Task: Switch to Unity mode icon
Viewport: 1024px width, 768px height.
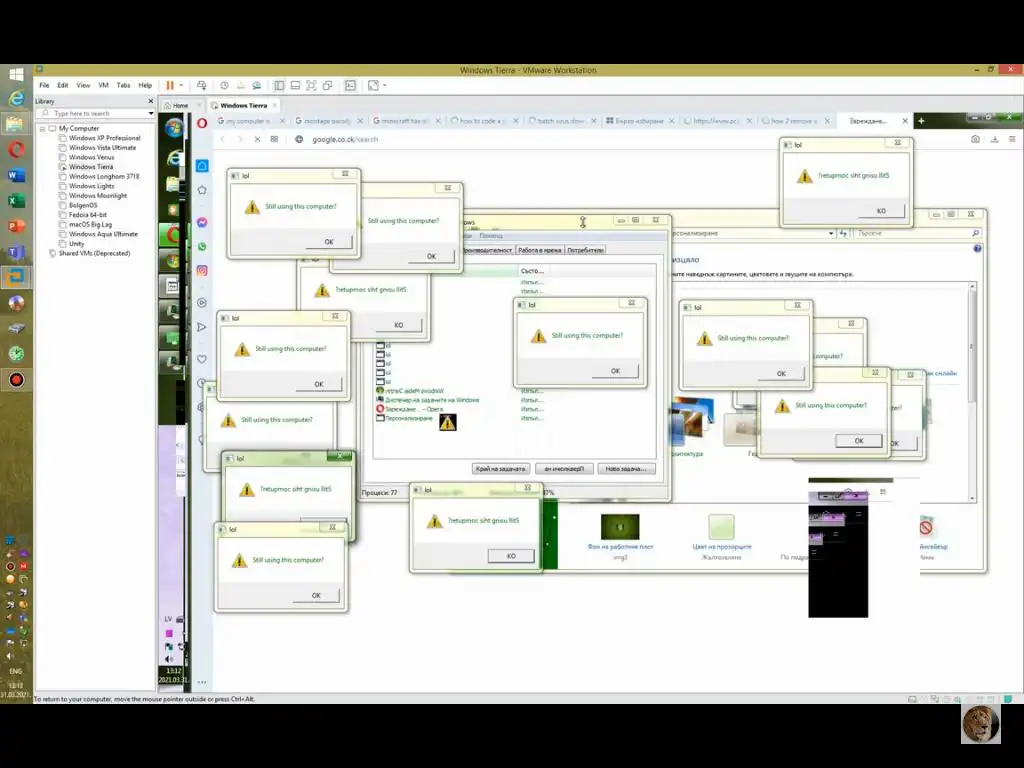Action: click(328, 85)
